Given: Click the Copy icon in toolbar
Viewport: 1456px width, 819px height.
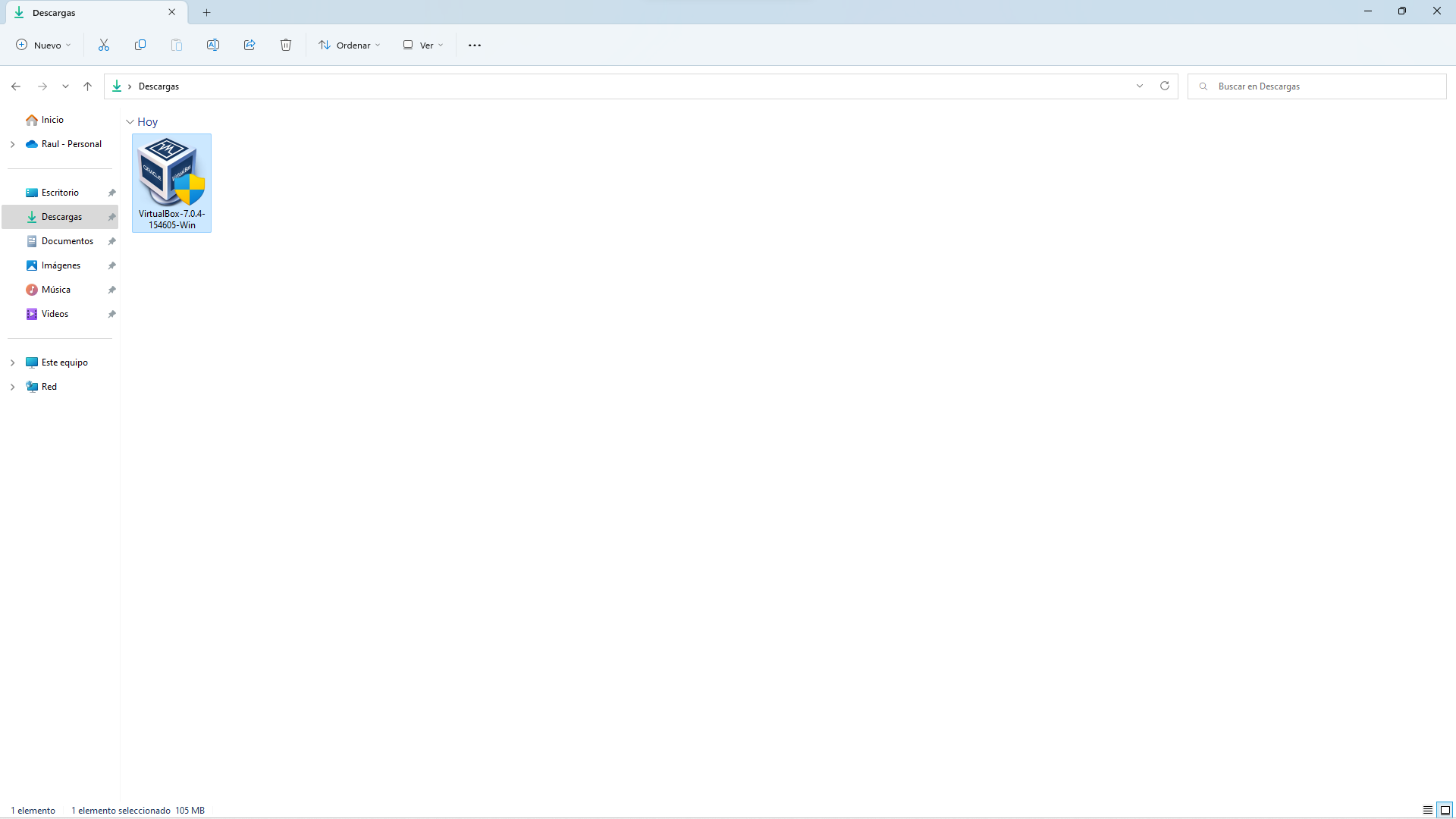Looking at the screenshot, I should pyautogui.click(x=140, y=45).
